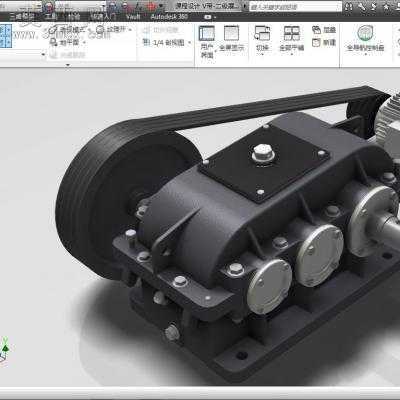Click the 地平面 ground plane option

point(65,42)
